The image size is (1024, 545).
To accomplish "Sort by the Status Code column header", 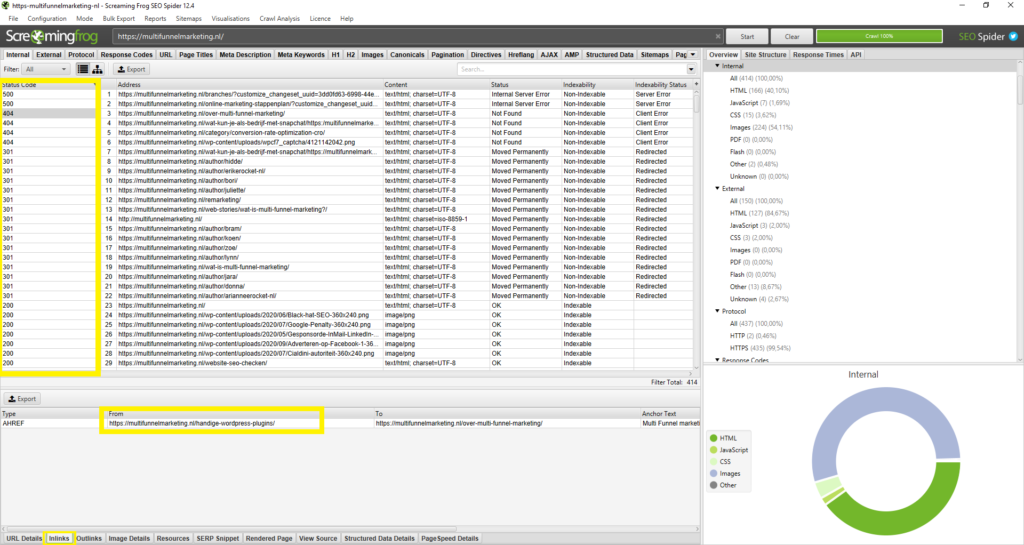I will pyautogui.click(x=49, y=85).
